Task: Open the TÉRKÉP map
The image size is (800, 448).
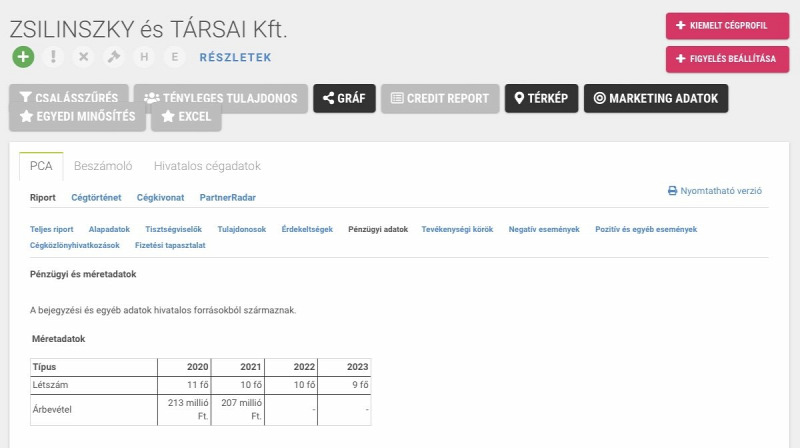Action: click(x=541, y=98)
